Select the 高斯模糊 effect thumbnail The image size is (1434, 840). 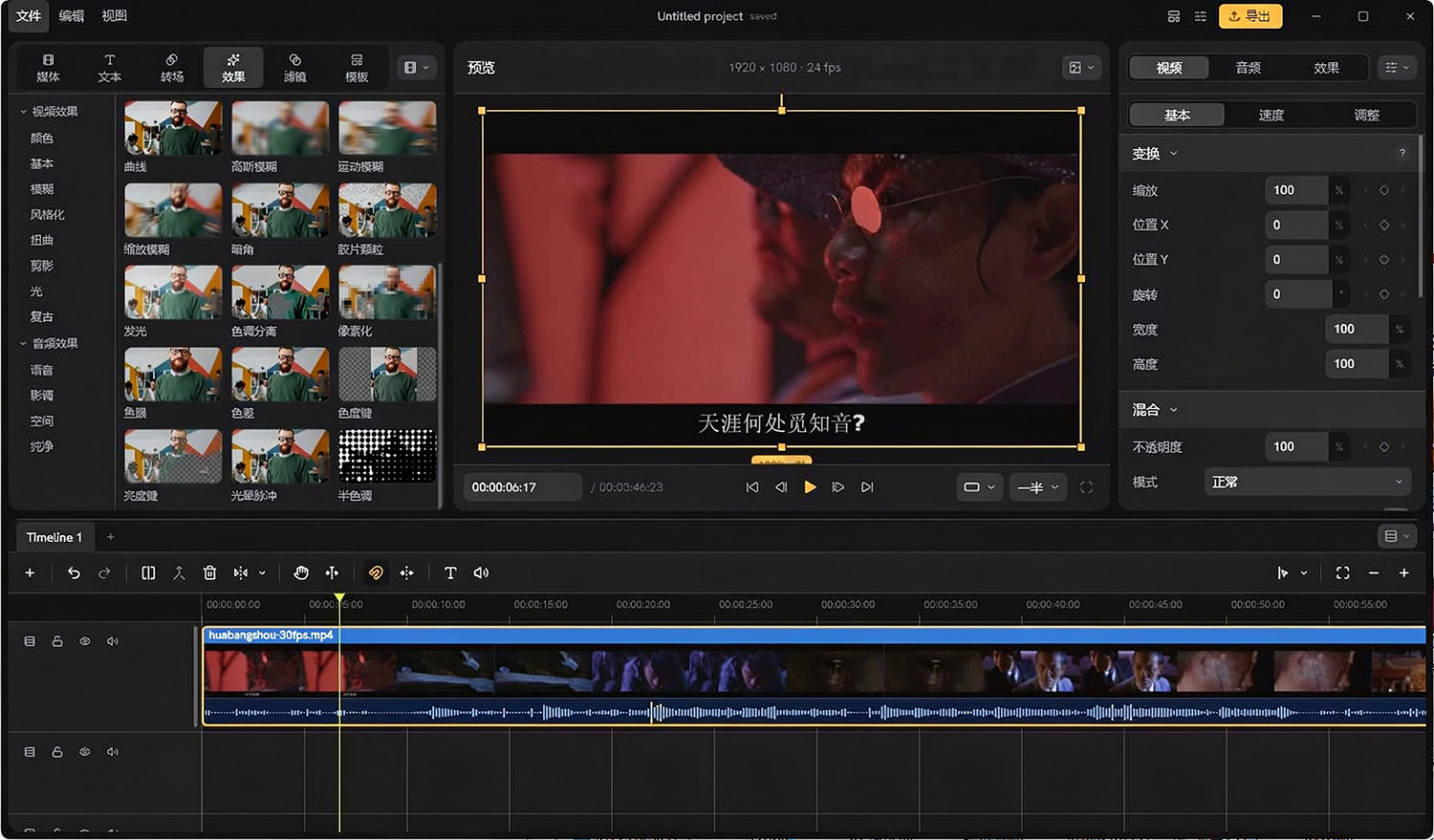click(280, 129)
